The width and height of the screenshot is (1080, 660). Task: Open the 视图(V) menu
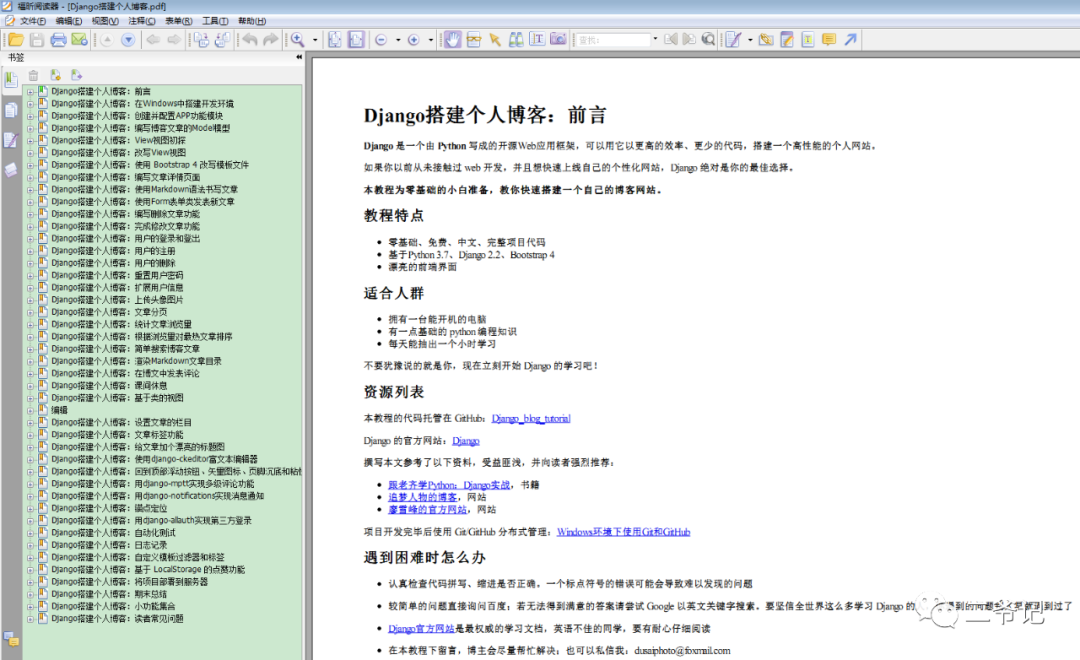coord(105,21)
